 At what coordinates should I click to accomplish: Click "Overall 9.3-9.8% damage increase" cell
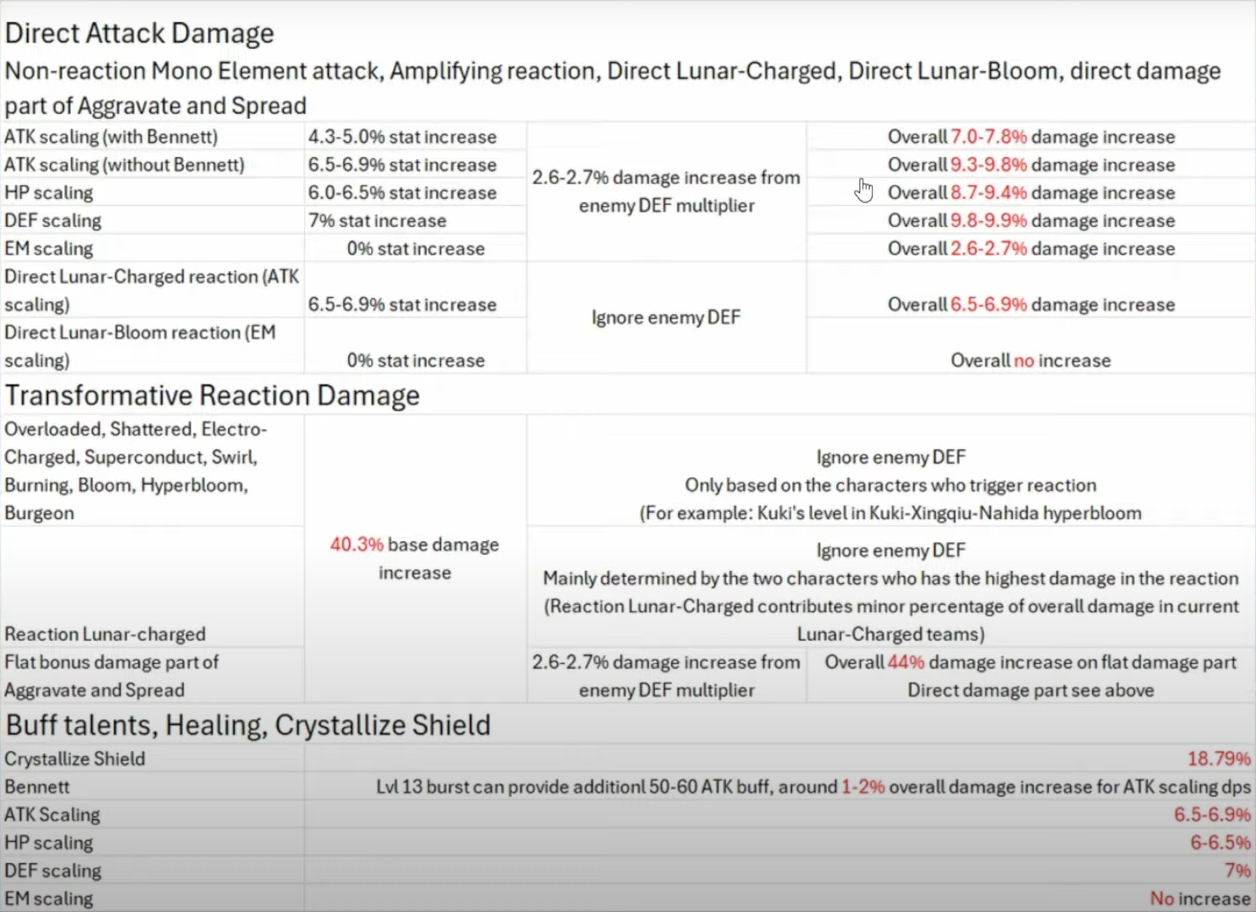point(1031,165)
